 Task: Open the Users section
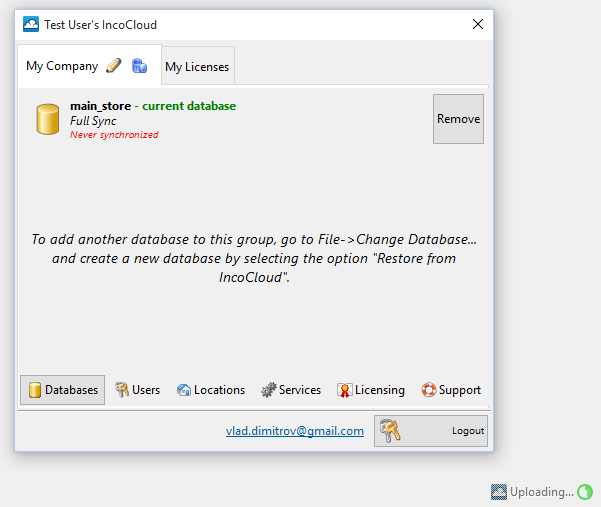coord(138,390)
